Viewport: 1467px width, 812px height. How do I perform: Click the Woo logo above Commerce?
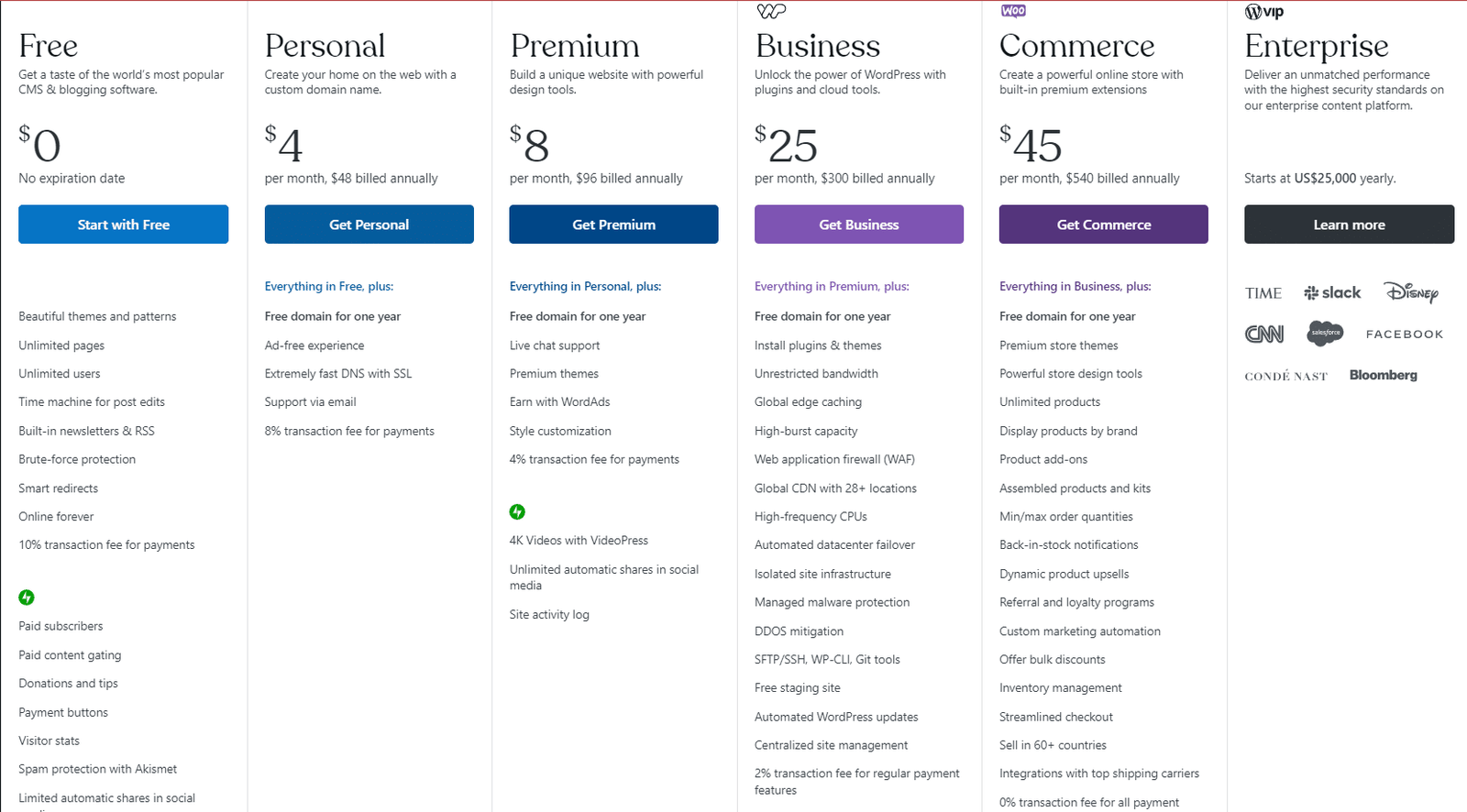(x=1013, y=11)
